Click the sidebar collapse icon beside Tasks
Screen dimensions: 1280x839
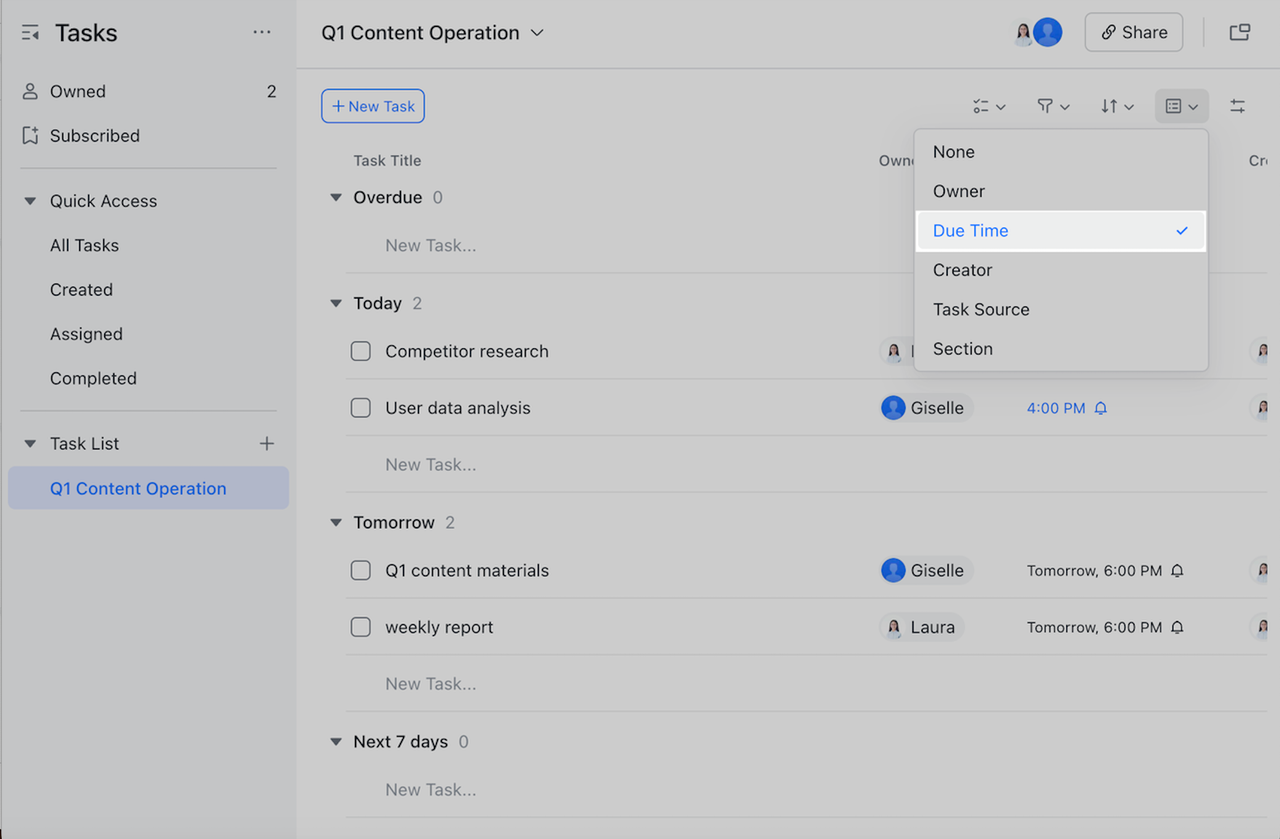(30, 33)
